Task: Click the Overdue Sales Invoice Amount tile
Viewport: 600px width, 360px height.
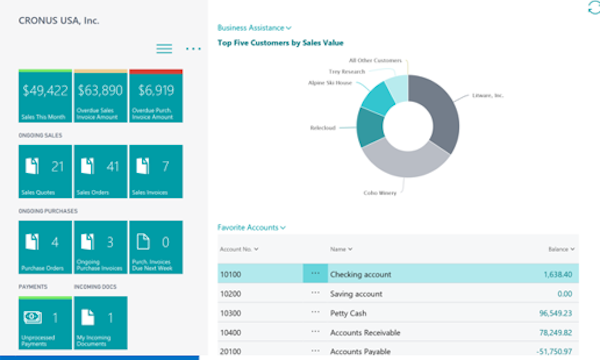Action: pos(101,96)
